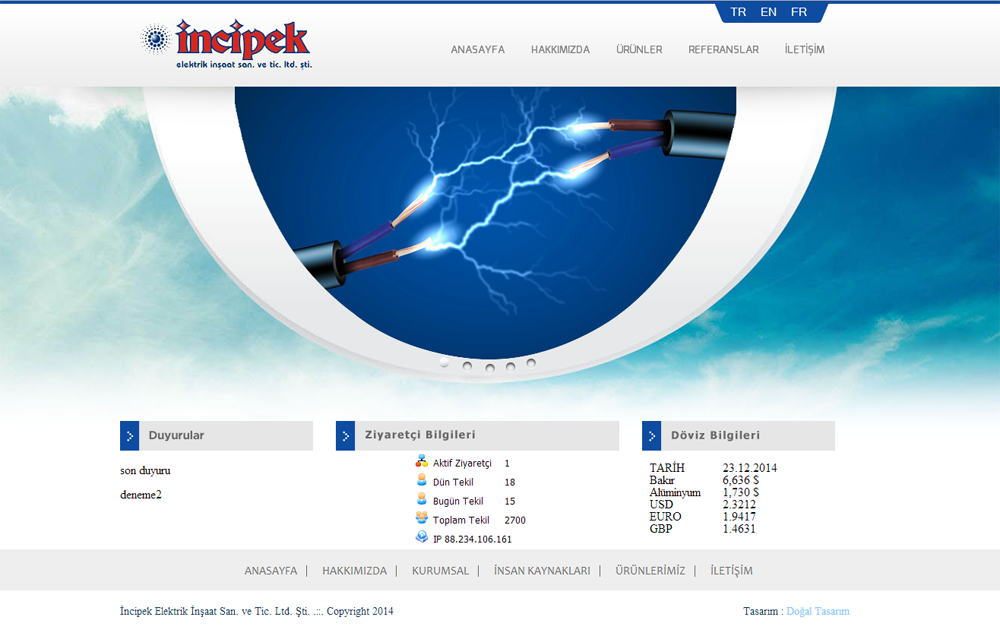Click the arrow icon beside Ziyaretçi Bilgileri

coord(345,436)
